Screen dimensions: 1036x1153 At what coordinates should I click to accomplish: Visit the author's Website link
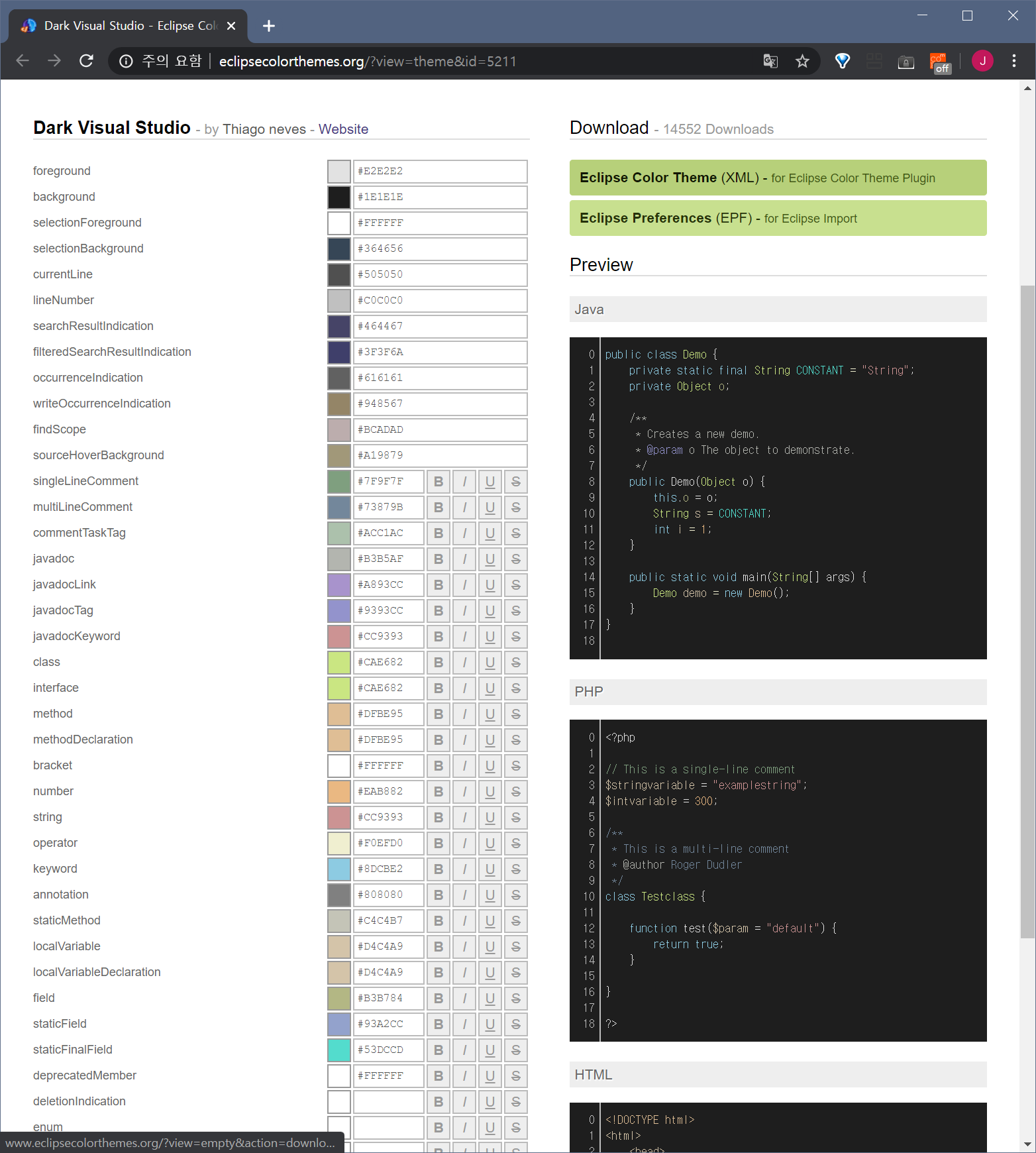343,129
